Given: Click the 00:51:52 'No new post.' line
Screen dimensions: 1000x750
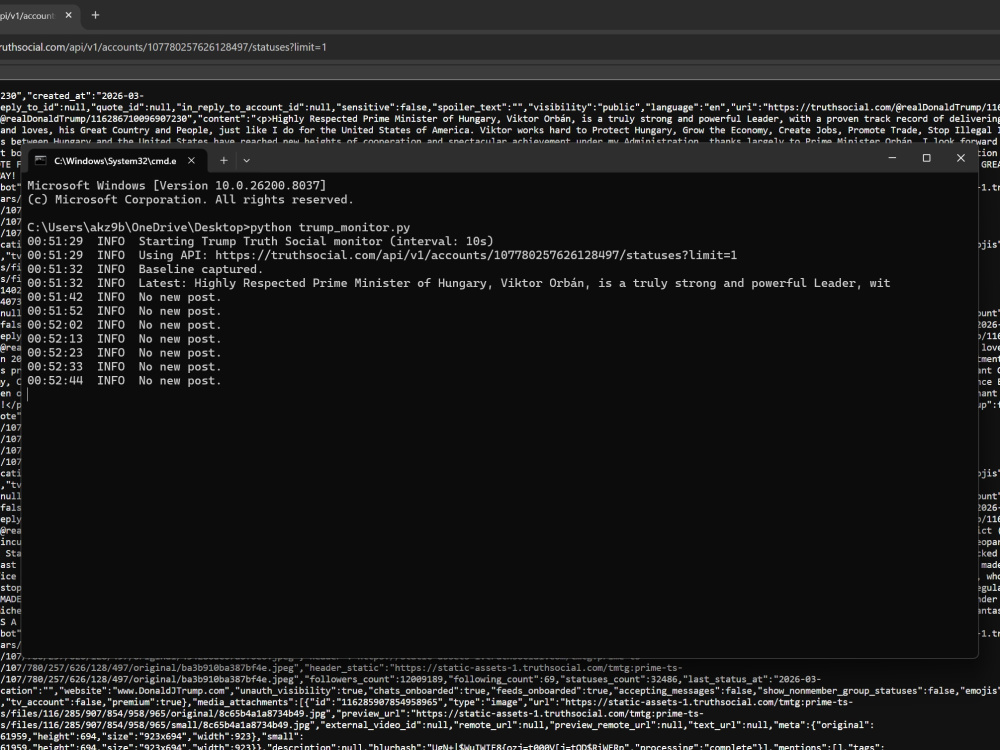Looking at the screenshot, I should [x=124, y=311].
